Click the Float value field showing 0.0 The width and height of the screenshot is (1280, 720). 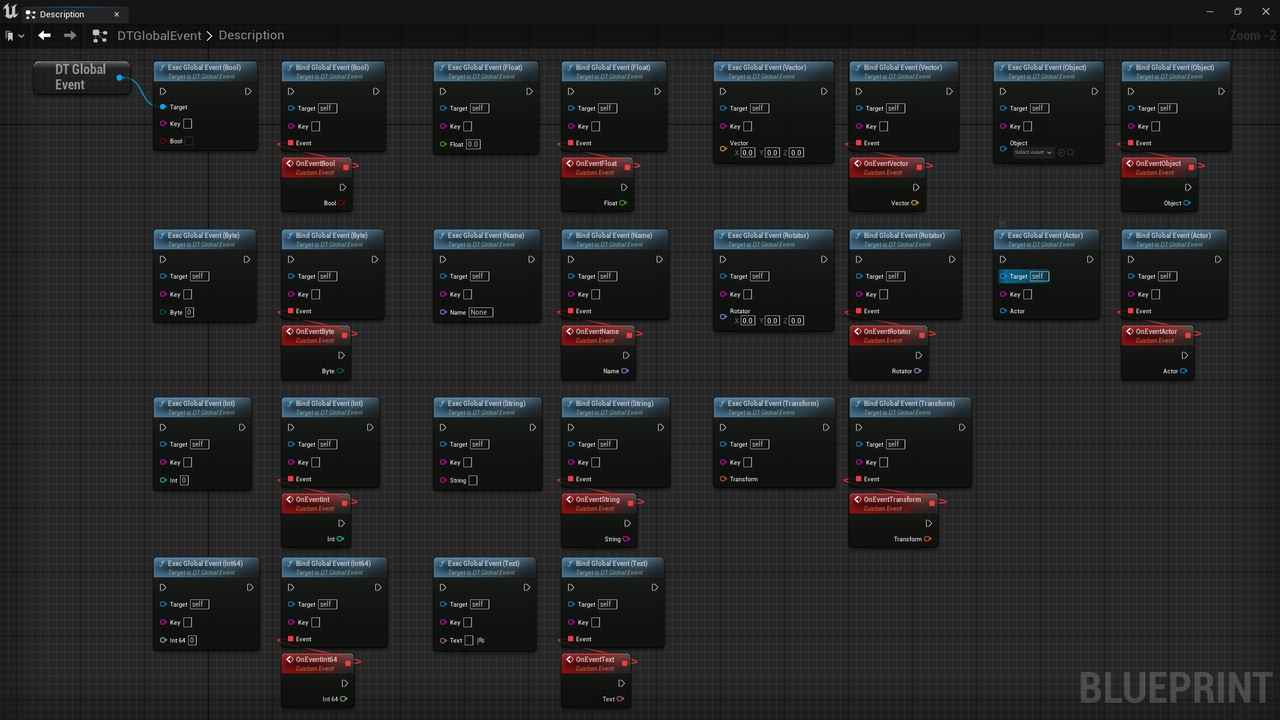[x=473, y=144]
